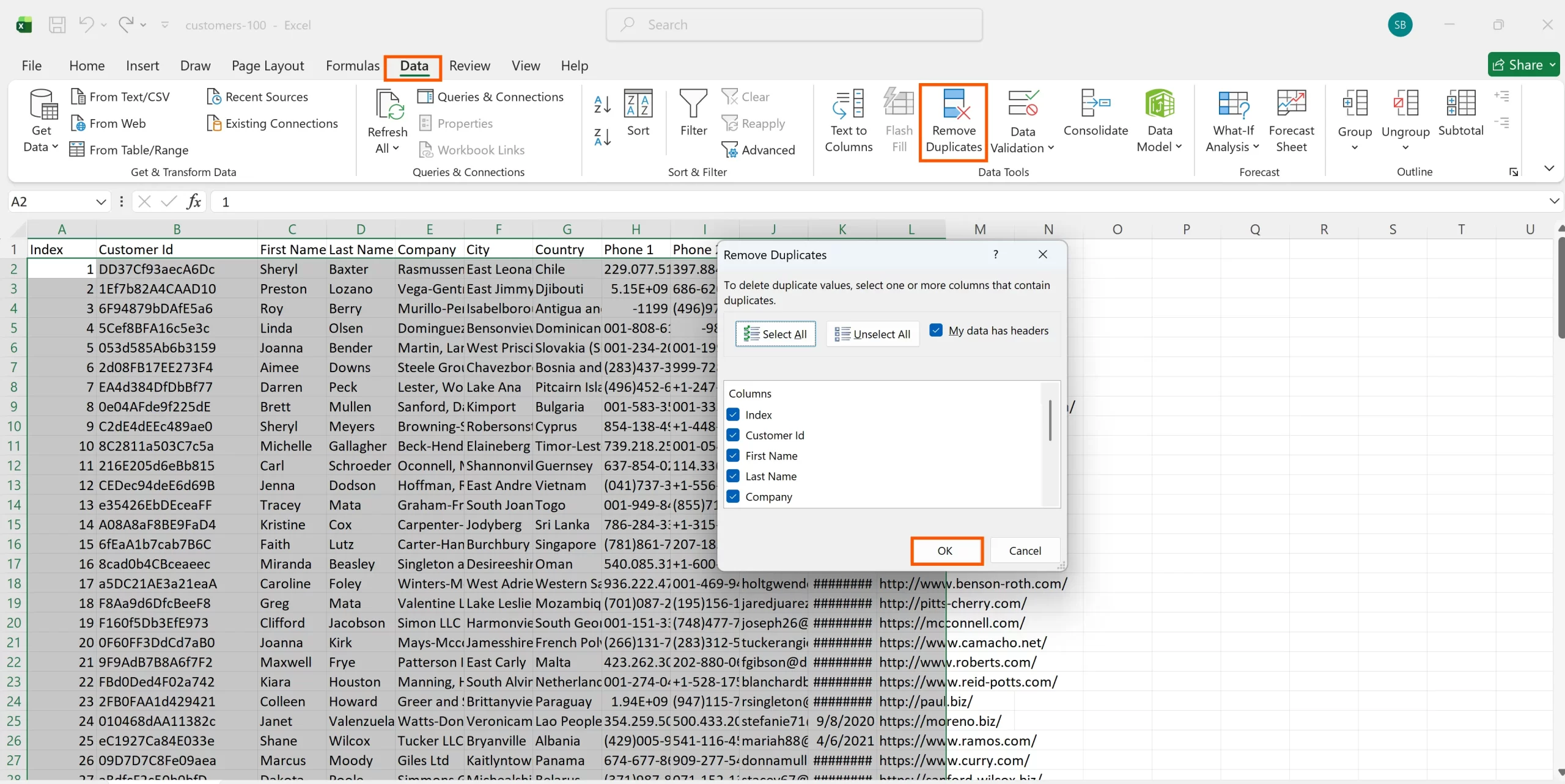Click Select All columns button
The image size is (1565, 784).
coord(775,334)
